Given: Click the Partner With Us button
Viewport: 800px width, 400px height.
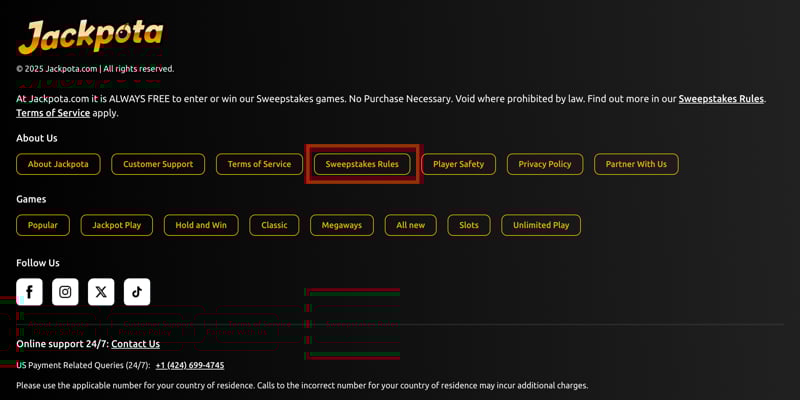Looking at the screenshot, I should [636, 164].
